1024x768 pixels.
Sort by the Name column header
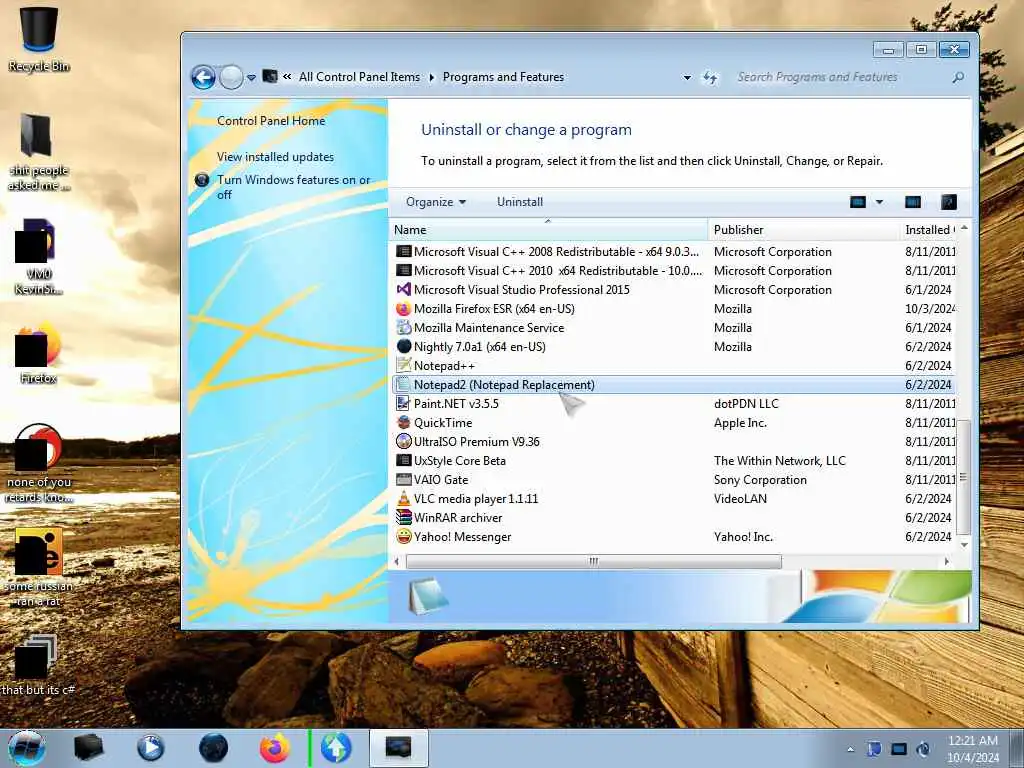549,230
